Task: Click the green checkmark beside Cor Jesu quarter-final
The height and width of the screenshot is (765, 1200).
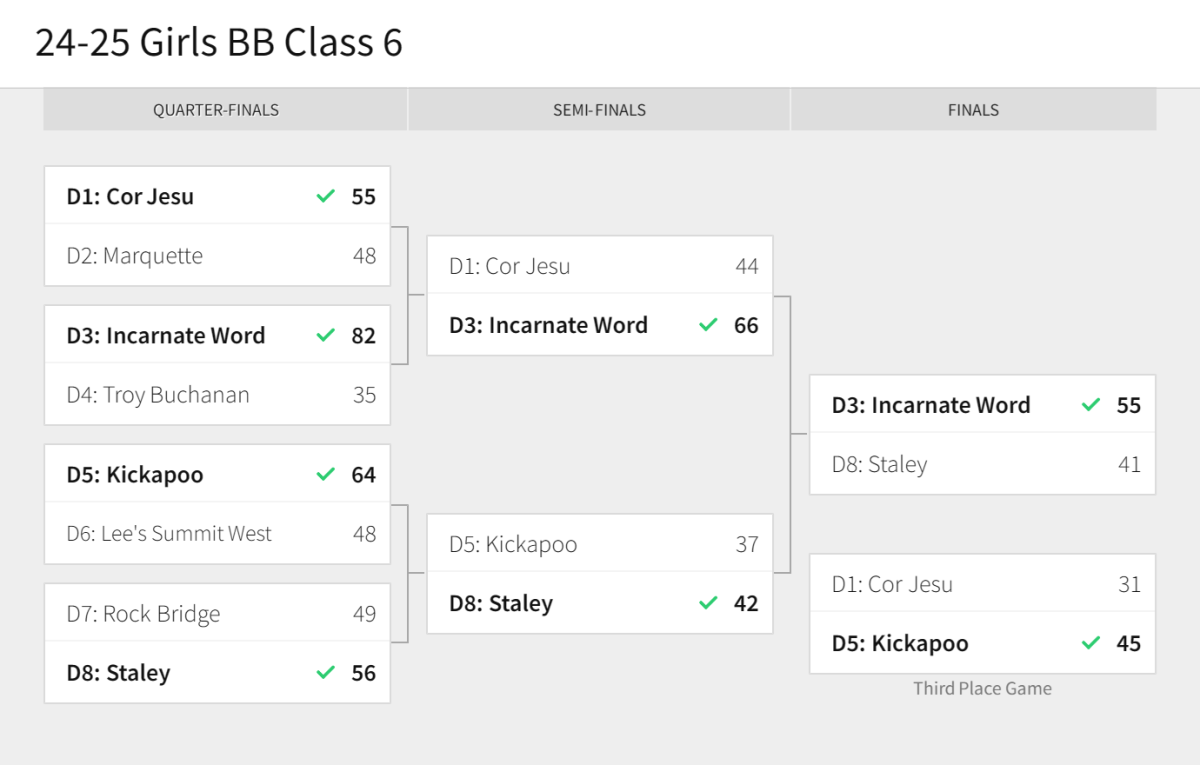Action: coord(325,197)
